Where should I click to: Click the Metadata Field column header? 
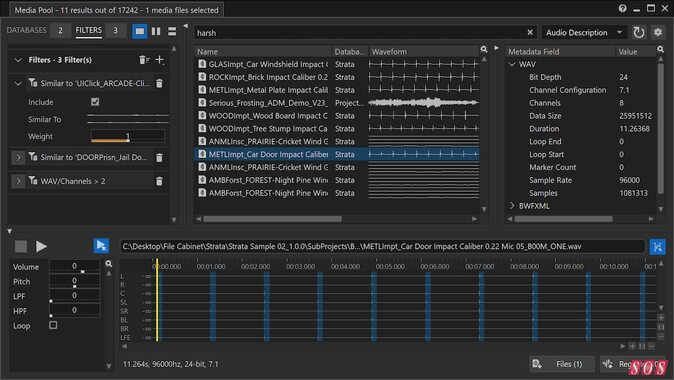[x=560, y=52]
